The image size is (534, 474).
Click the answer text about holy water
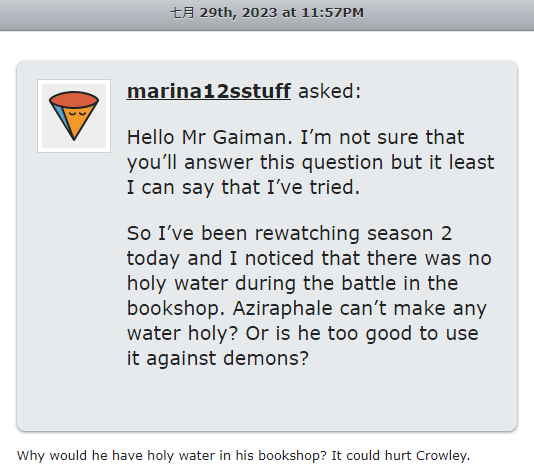click(x=244, y=456)
